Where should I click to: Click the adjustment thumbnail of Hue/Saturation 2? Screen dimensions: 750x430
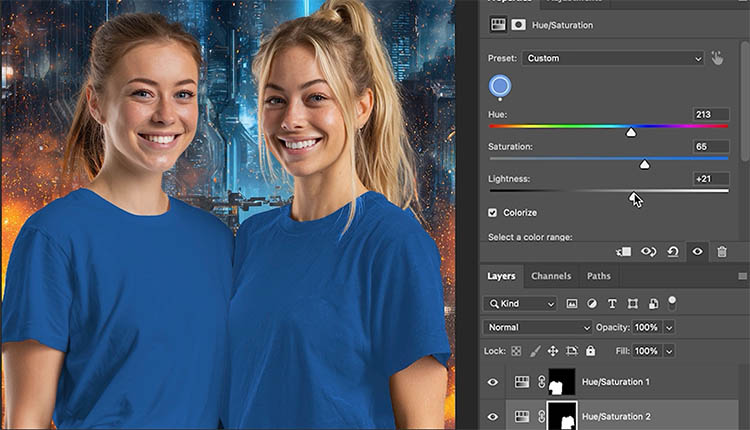tap(522, 417)
